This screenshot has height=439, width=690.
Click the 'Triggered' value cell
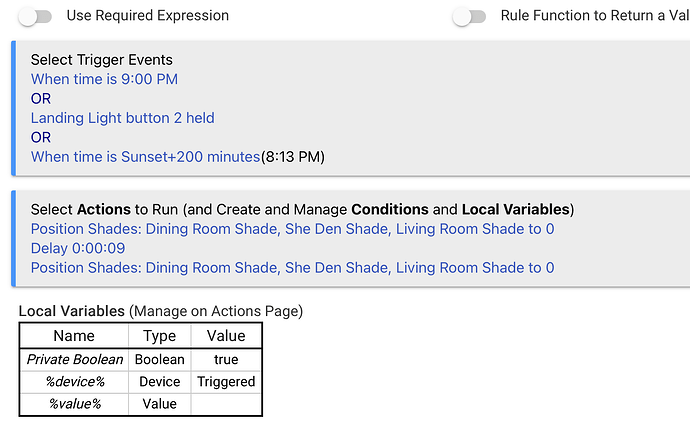[225, 382]
